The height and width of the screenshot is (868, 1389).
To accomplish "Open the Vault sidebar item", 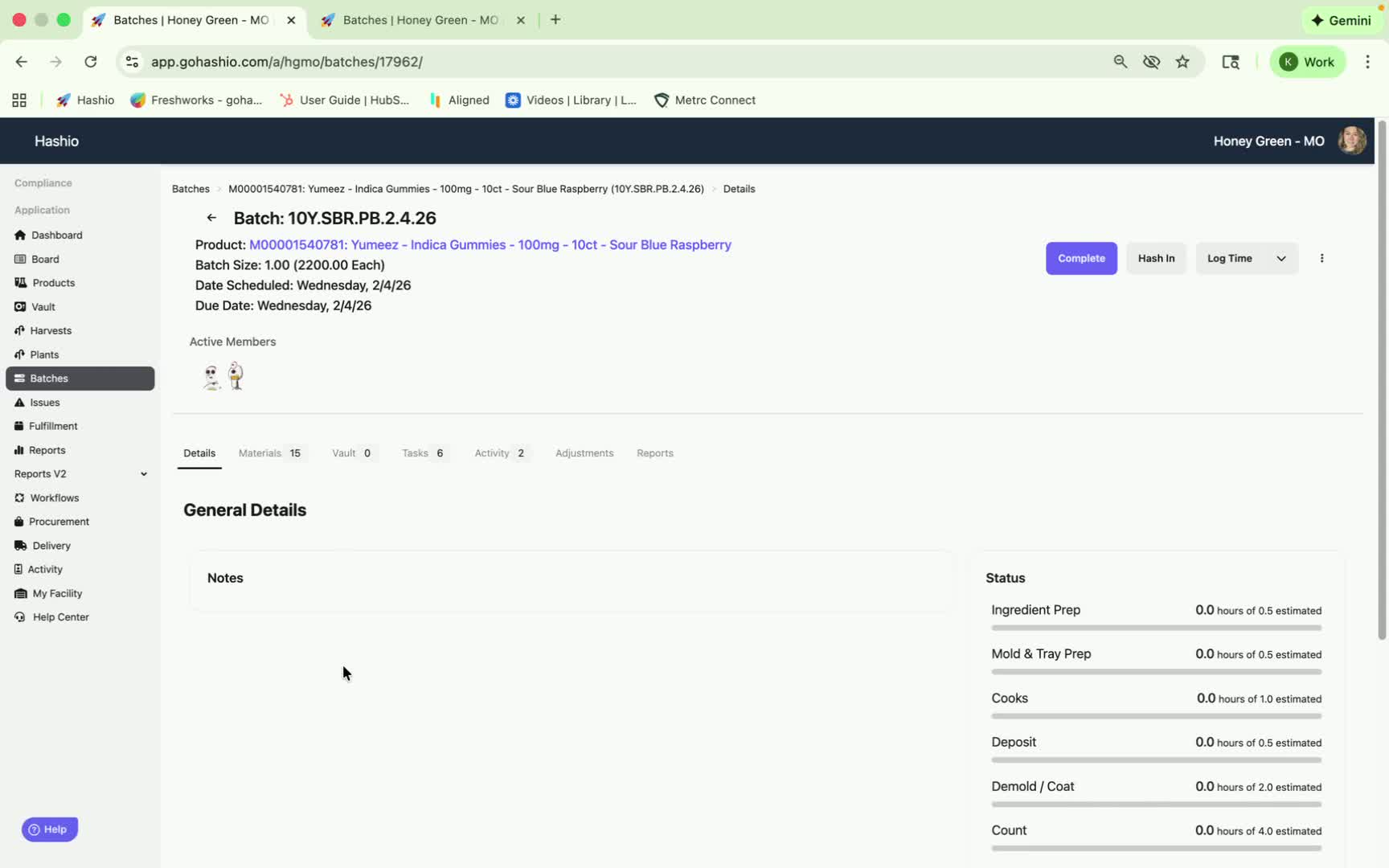I will (x=35, y=307).
